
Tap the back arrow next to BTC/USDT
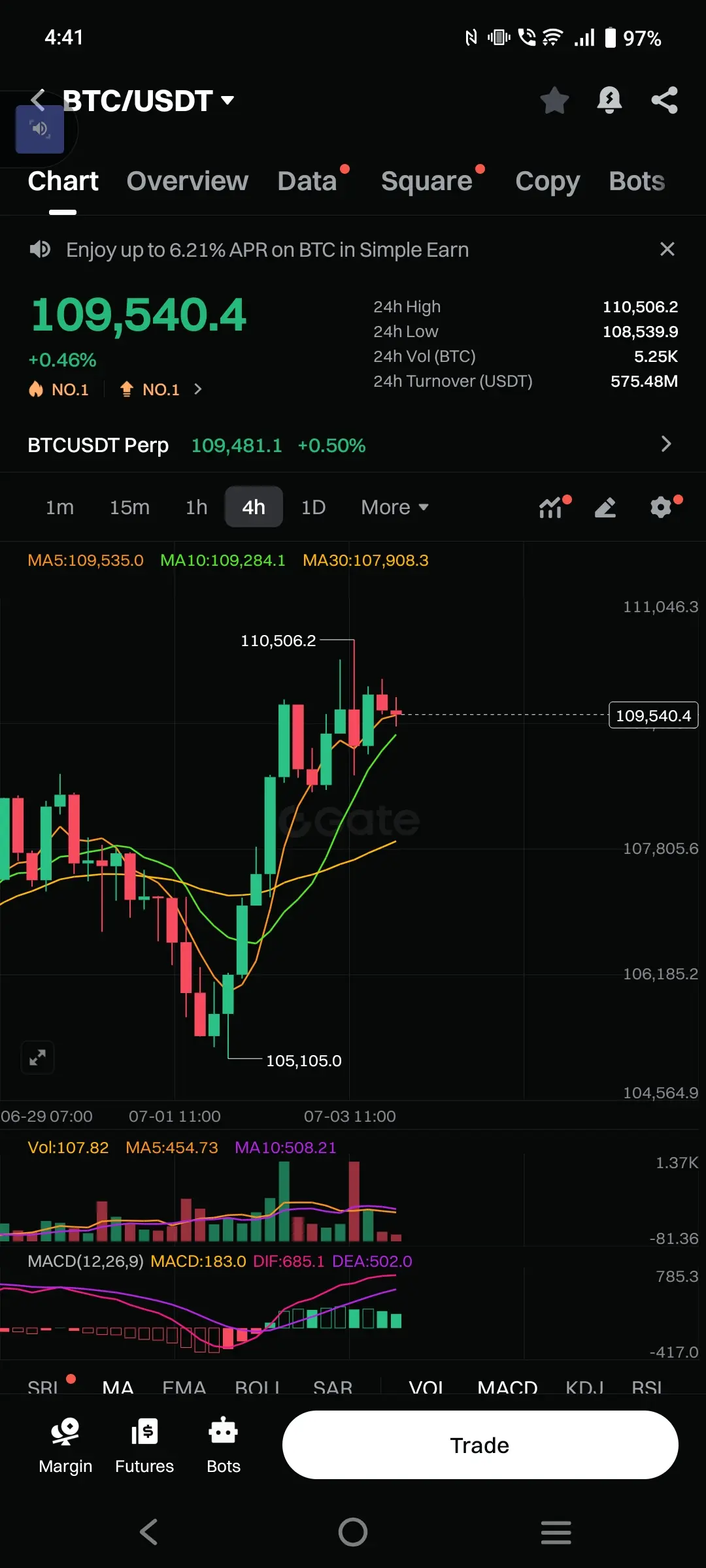pyautogui.click(x=38, y=100)
